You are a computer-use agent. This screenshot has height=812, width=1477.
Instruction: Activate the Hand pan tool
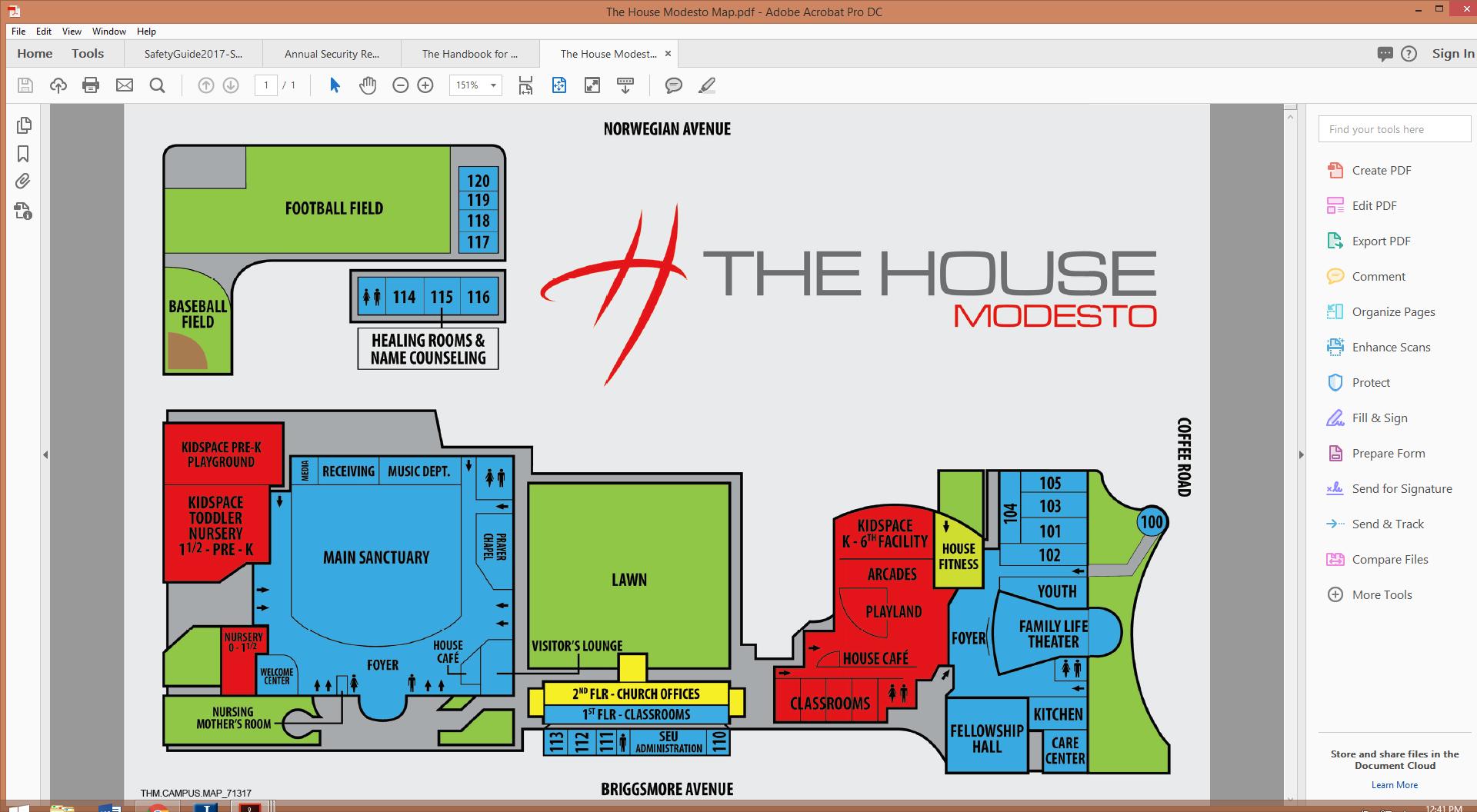[x=368, y=85]
